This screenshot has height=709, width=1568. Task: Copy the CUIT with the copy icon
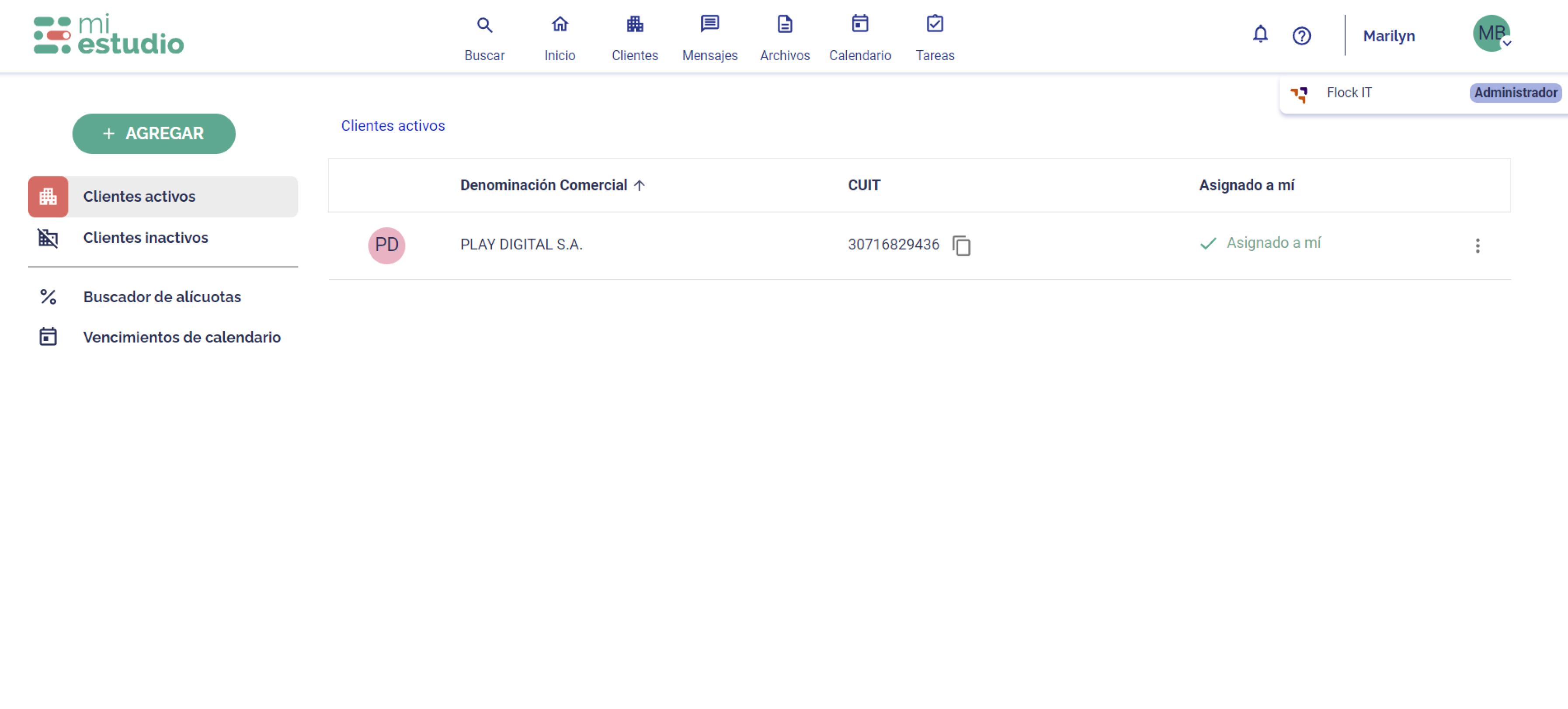(961, 246)
